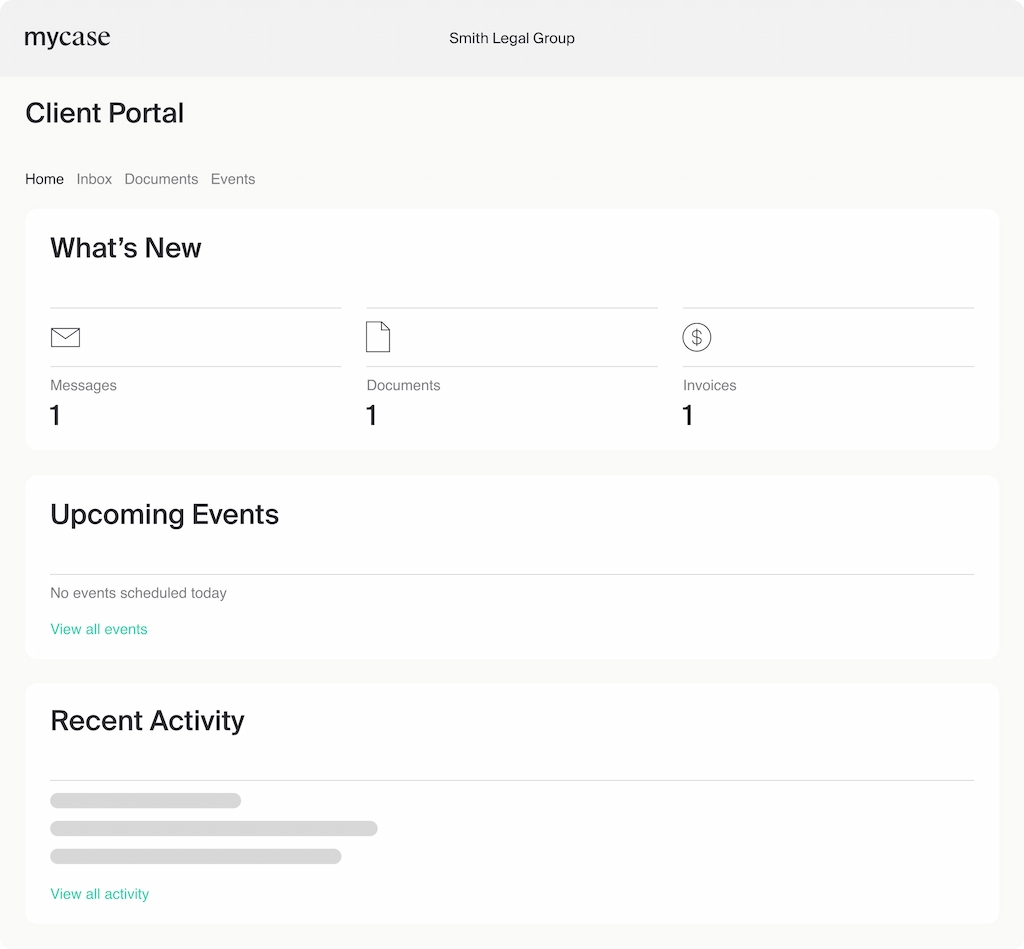Click the Documents count number
The width and height of the screenshot is (1024, 949).
coord(371,415)
